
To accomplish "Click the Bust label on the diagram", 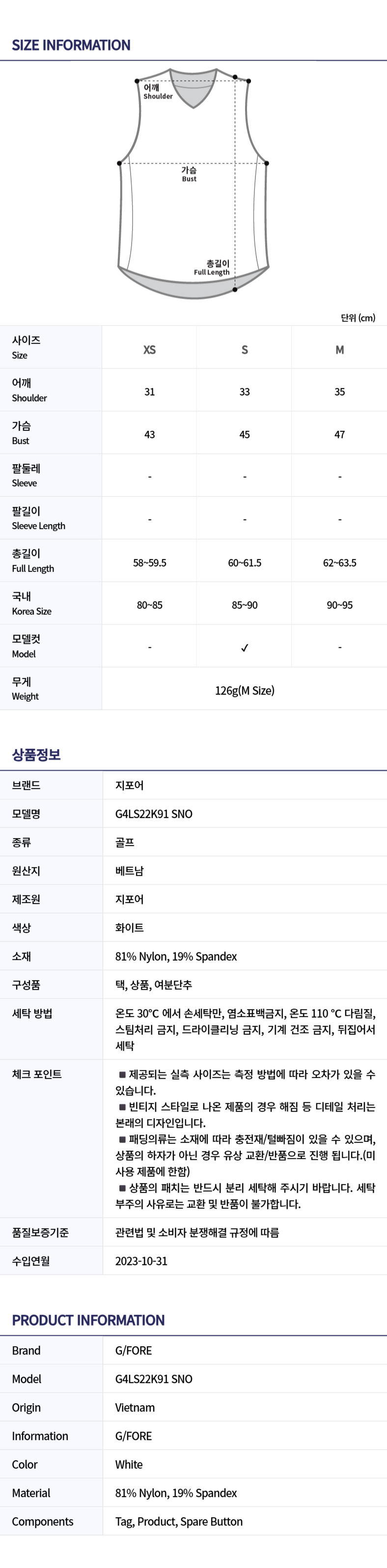I will [x=189, y=174].
